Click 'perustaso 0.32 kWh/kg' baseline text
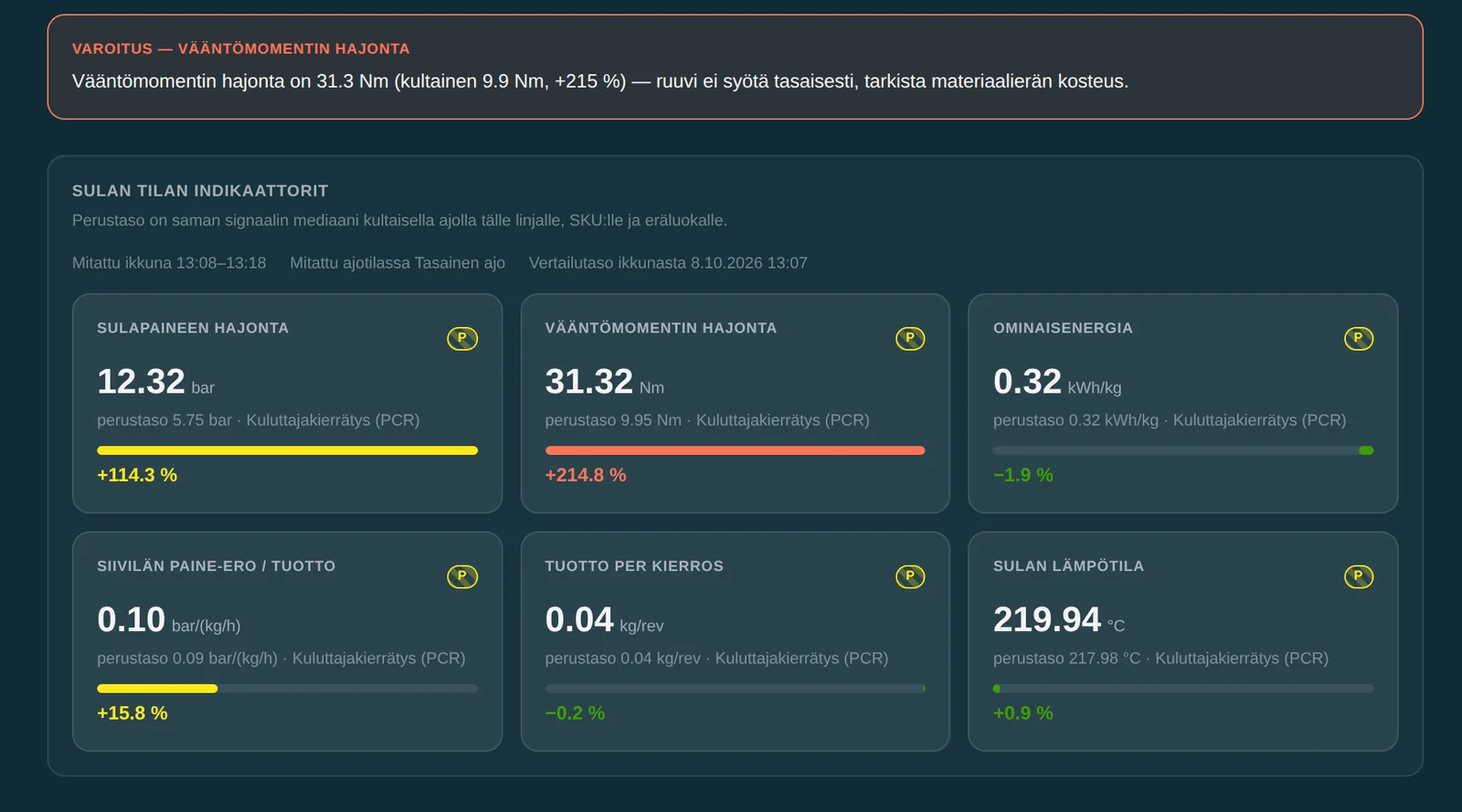 coord(1075,420)
